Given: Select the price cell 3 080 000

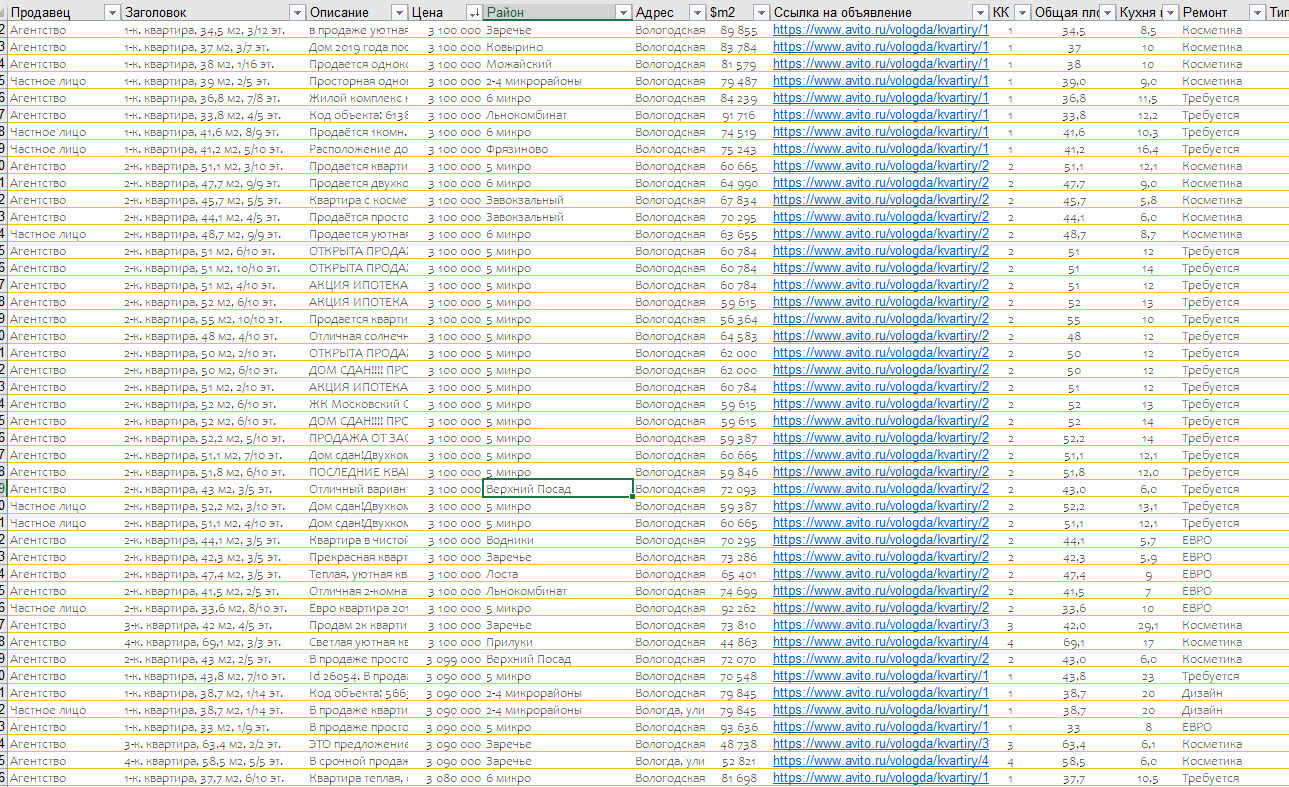Looking at the screenshot, I should pyautogui.click(x=447, y=778).
